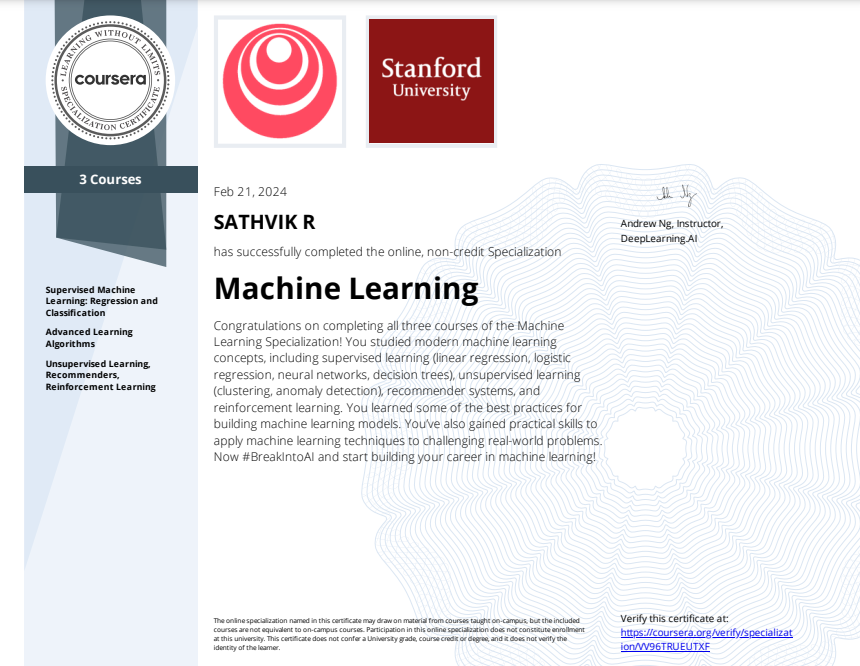Select the "3 Courses" banner
Image resolution: width=860 pixels, height=666 pixels.
tap(110, 180)
